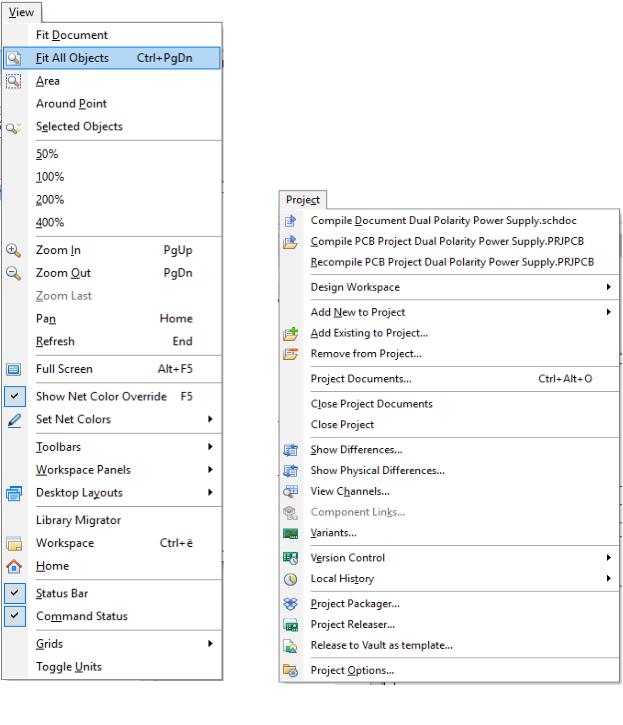Set zoom to 400%

click(49, 222)
